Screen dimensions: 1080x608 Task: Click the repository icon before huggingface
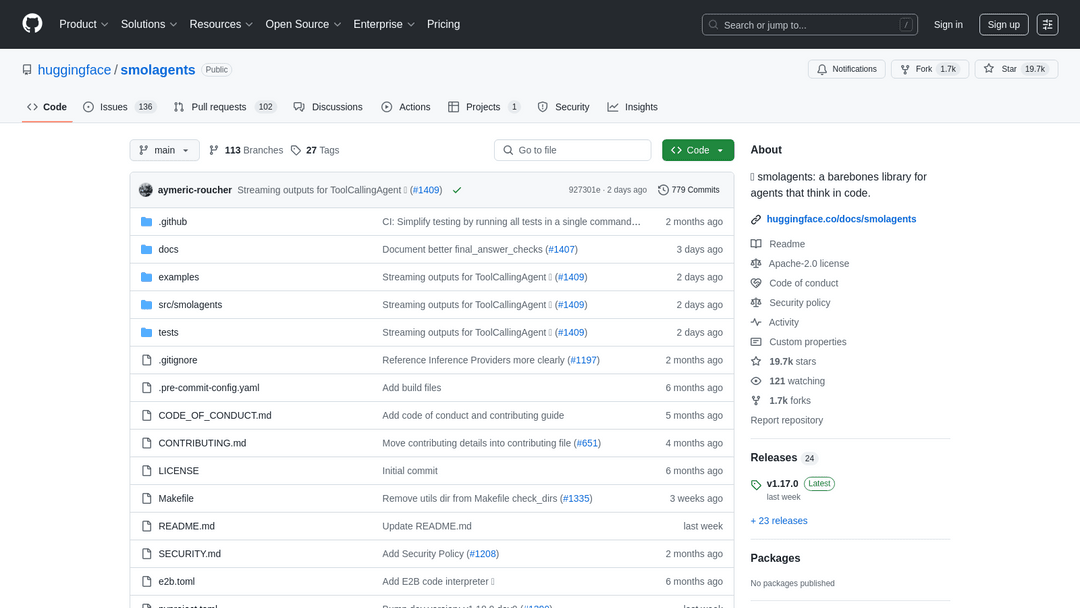coord(27,70)
